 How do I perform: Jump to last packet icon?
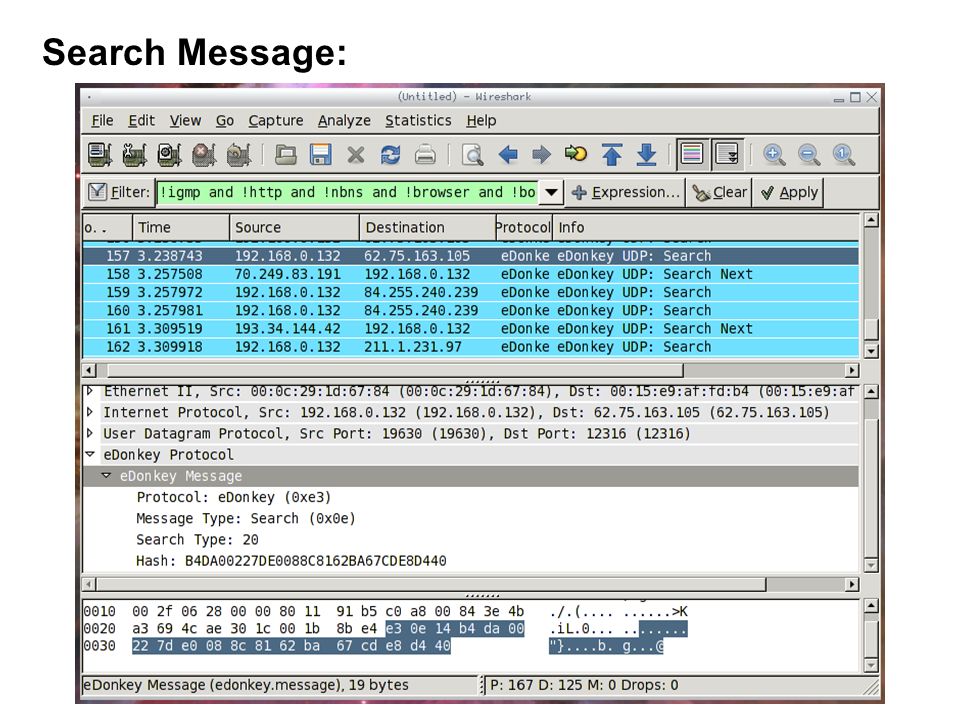[647, 154]
